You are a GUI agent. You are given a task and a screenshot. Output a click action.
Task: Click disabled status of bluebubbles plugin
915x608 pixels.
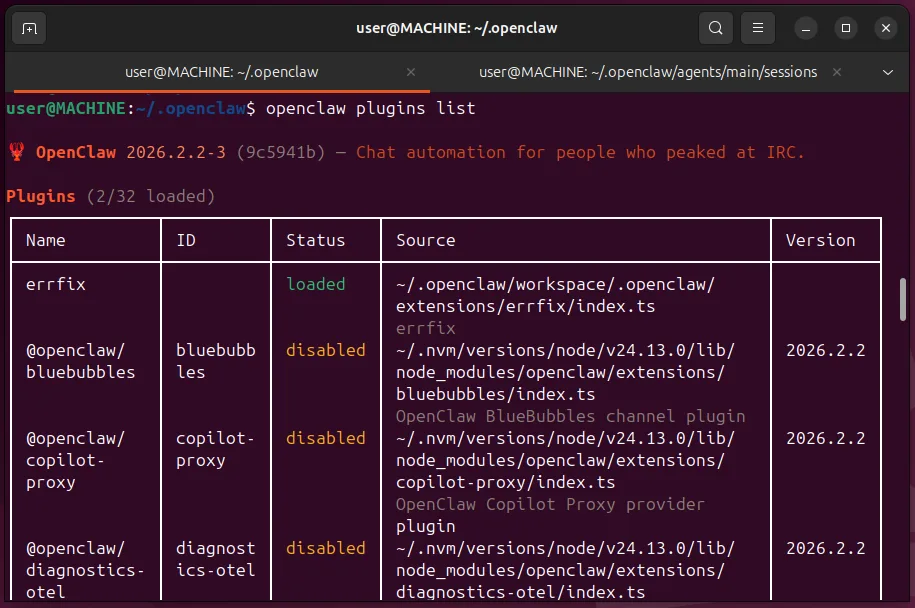326,350
